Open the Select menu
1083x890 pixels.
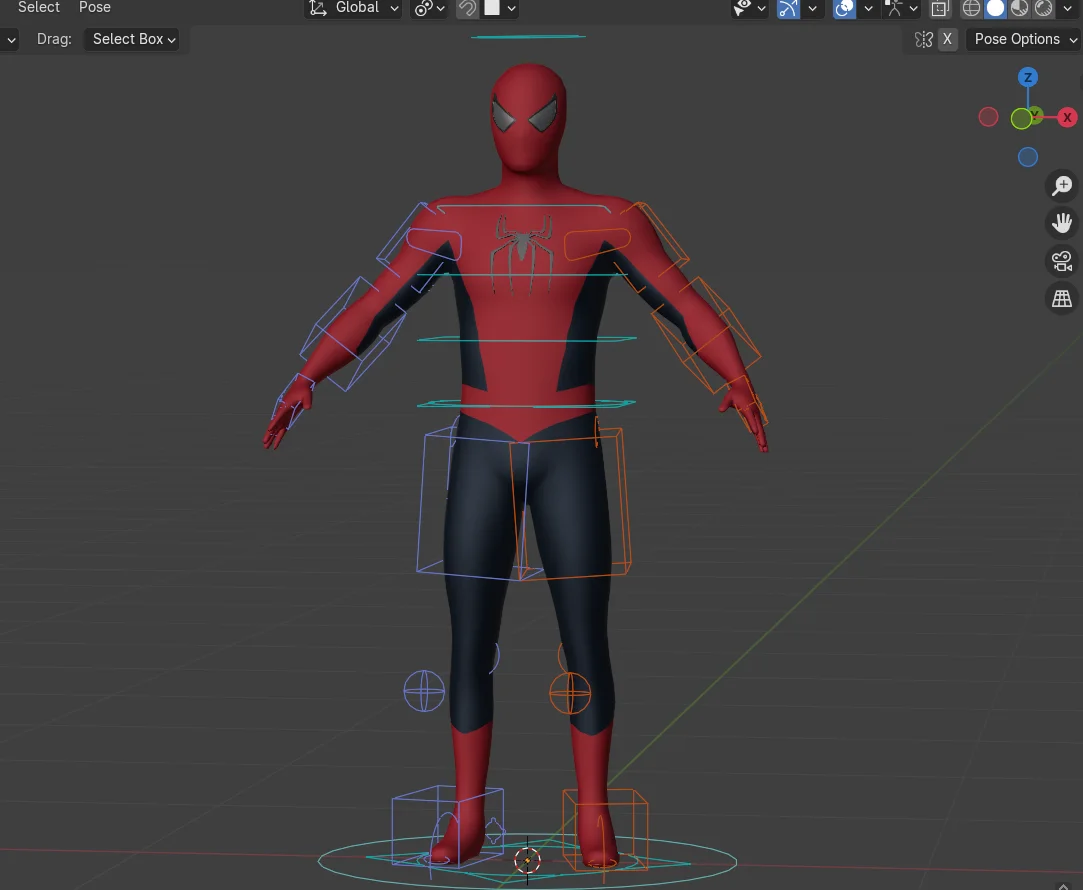[38, 8]
